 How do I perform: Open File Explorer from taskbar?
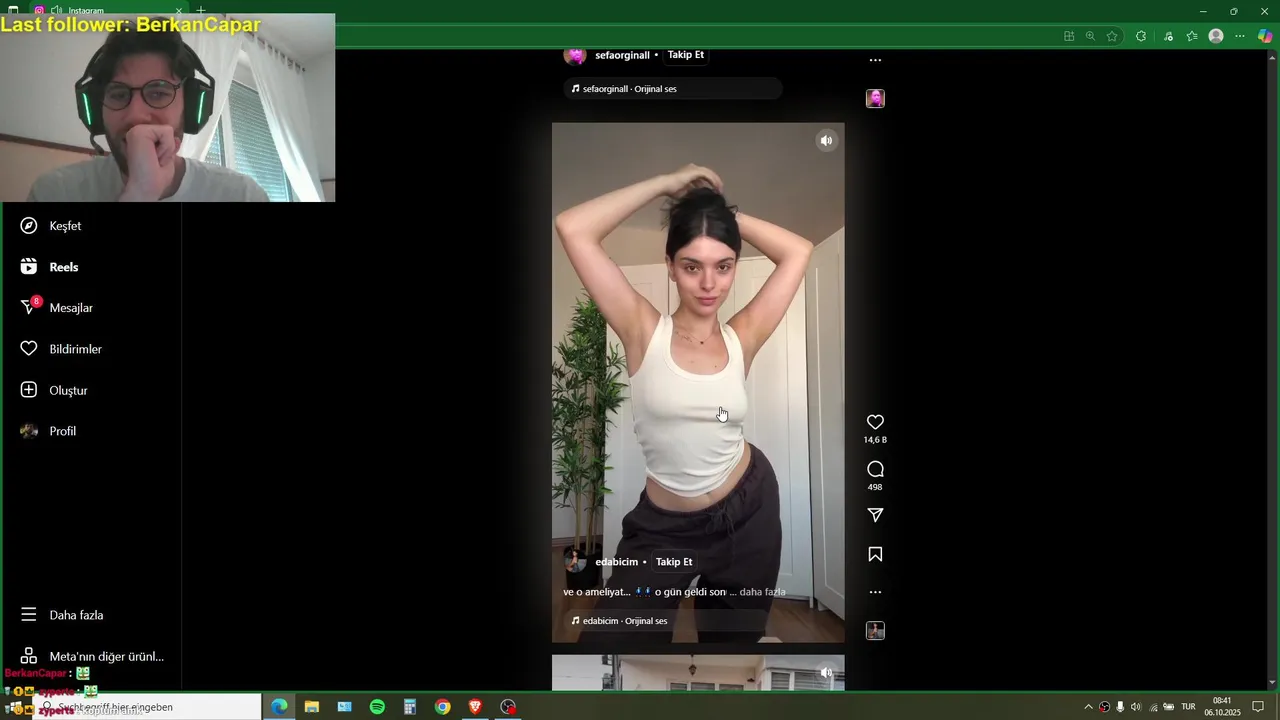tap(312, 707)
